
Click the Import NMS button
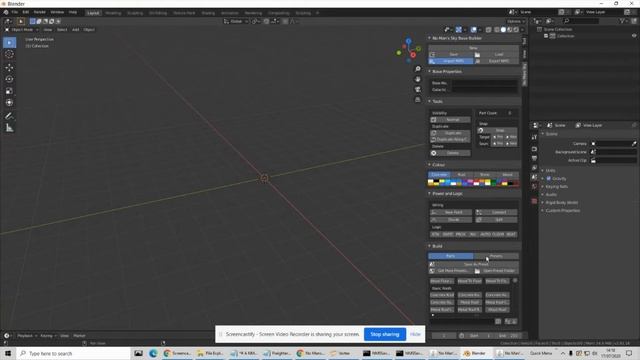451,61
